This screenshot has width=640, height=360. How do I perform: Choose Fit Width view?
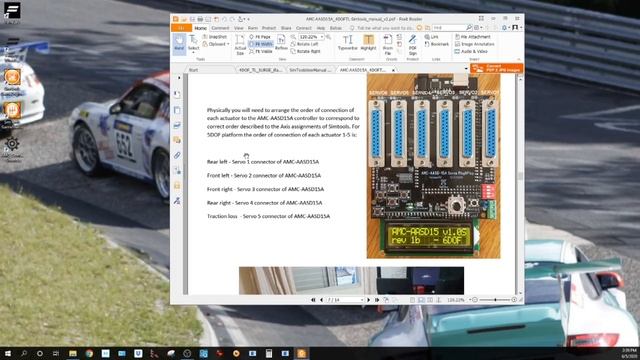coord(261,44)
